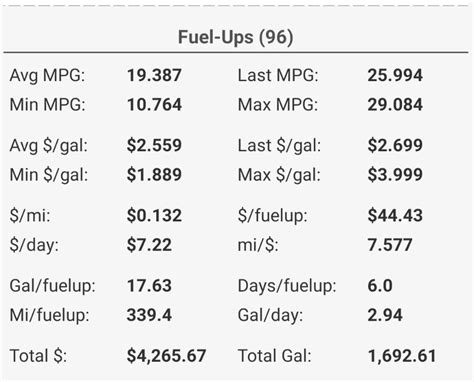Select the mi/$ value 7.577

pyautogui.click(x=390, y=245)
